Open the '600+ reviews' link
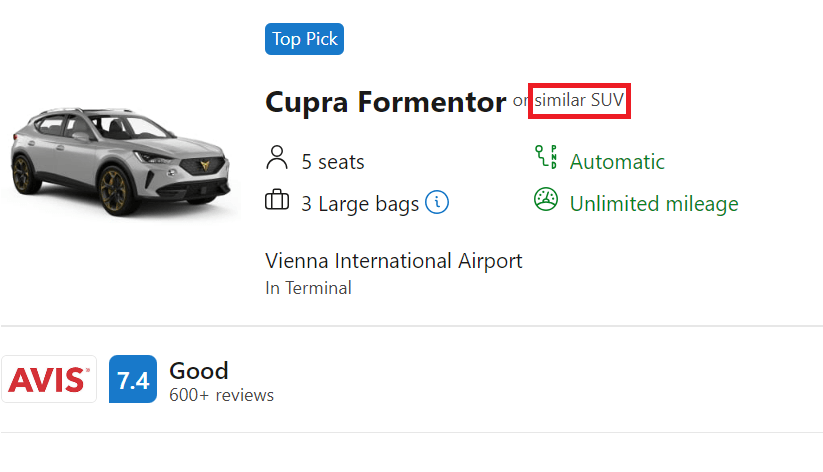Image resolution: width=823 pixels, height=472 pixels. point(222,395)
